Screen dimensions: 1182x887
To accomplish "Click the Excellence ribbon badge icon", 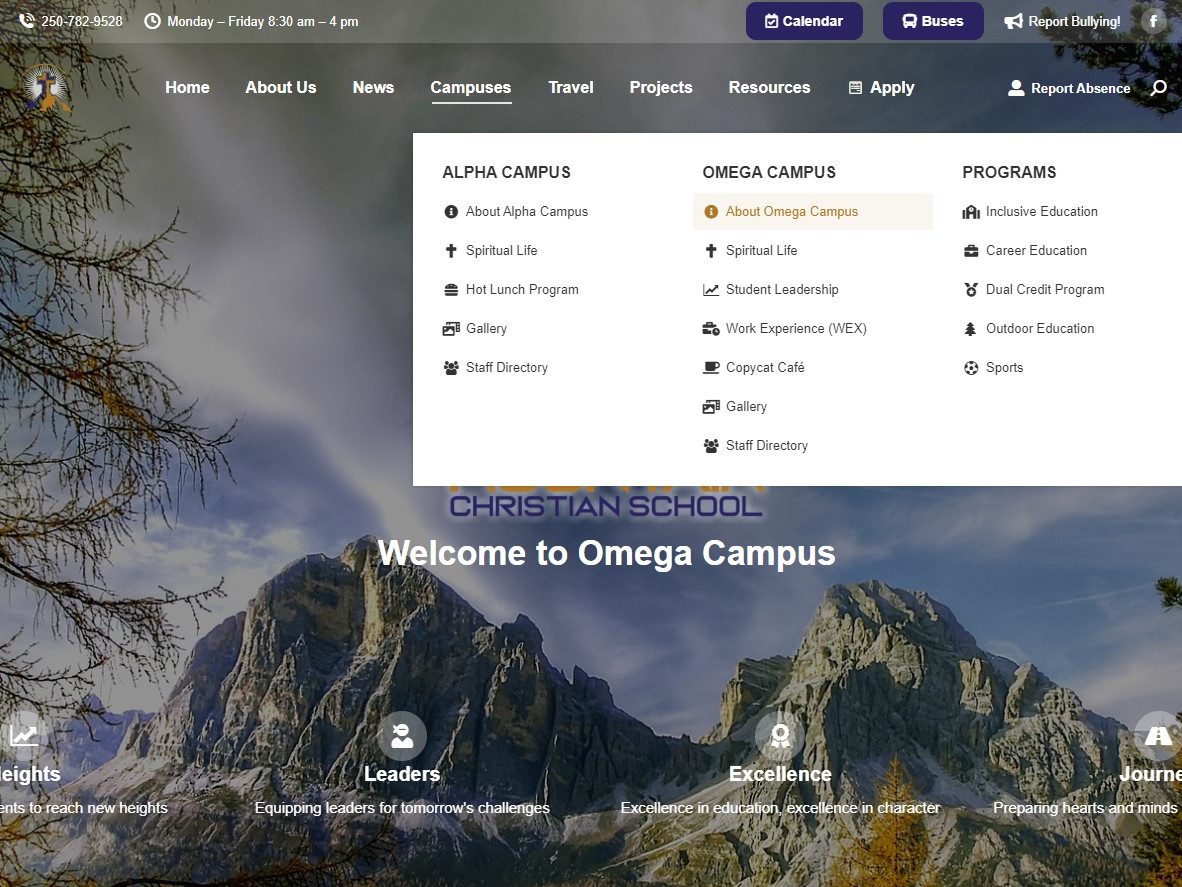I will tap(780, 736).
